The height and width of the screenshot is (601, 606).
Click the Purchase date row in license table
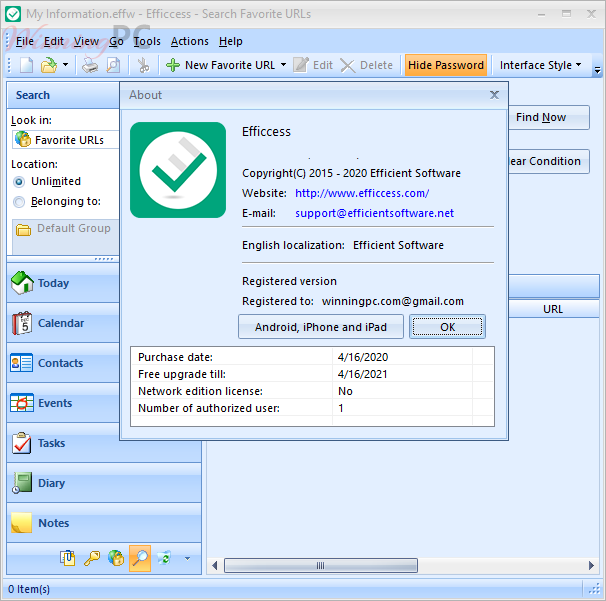(312, 357)
